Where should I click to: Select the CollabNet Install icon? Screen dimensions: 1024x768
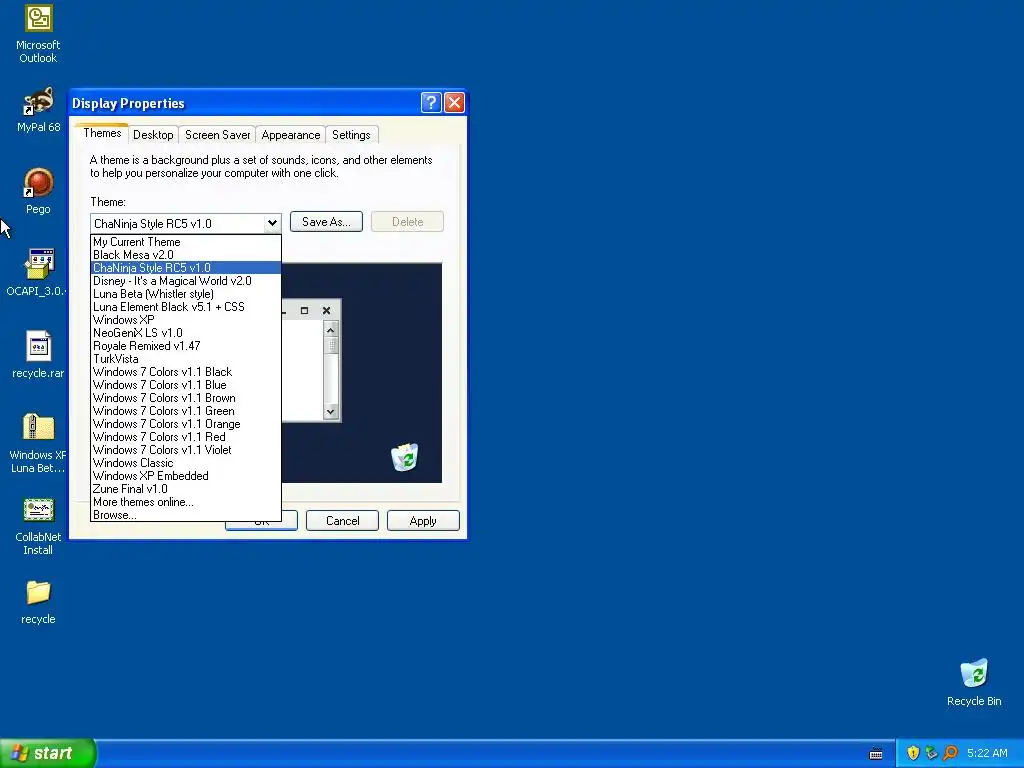[x=38, y=526]
